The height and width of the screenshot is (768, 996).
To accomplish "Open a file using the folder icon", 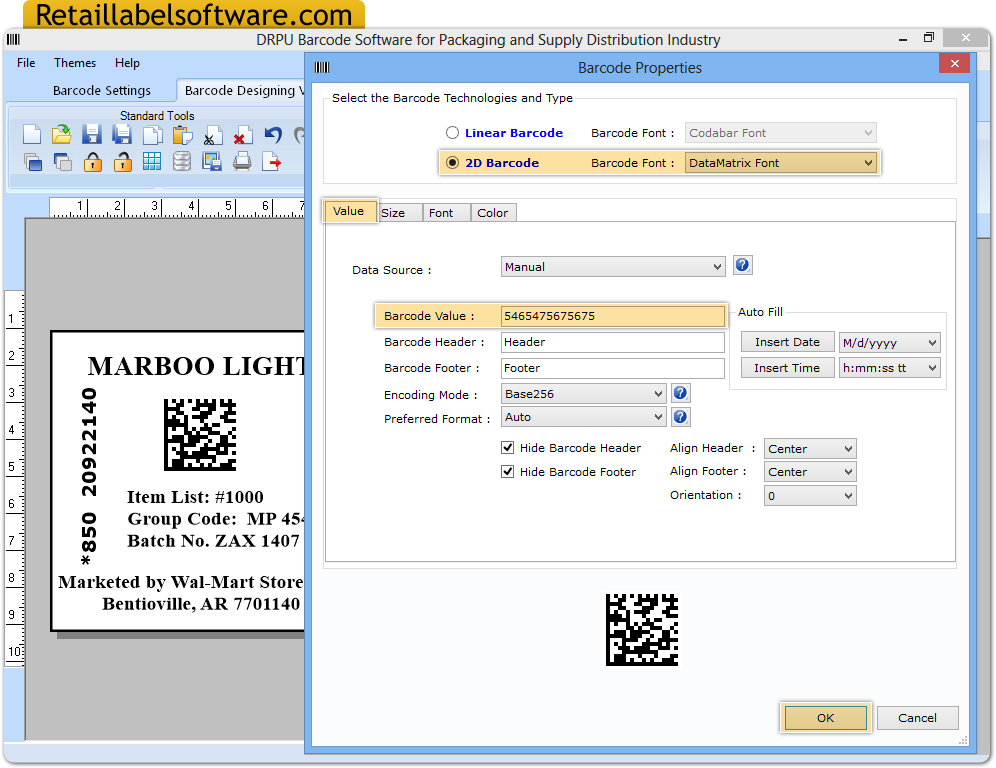I will coord(62,135).
